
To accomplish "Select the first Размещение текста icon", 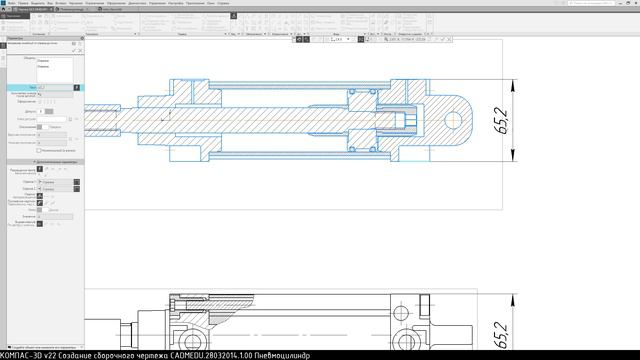I will tap(40, 169).
